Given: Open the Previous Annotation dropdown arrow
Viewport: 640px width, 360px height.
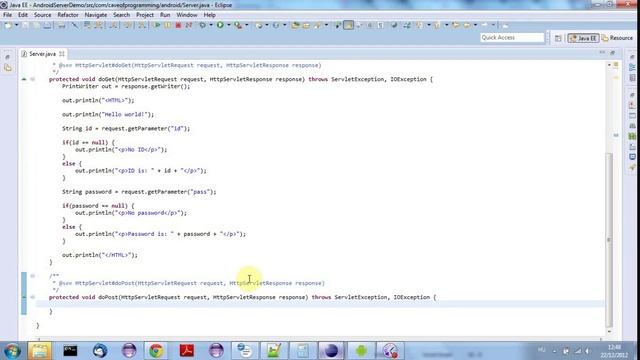Looking at the screenshot, I should (x=447, y=25).
